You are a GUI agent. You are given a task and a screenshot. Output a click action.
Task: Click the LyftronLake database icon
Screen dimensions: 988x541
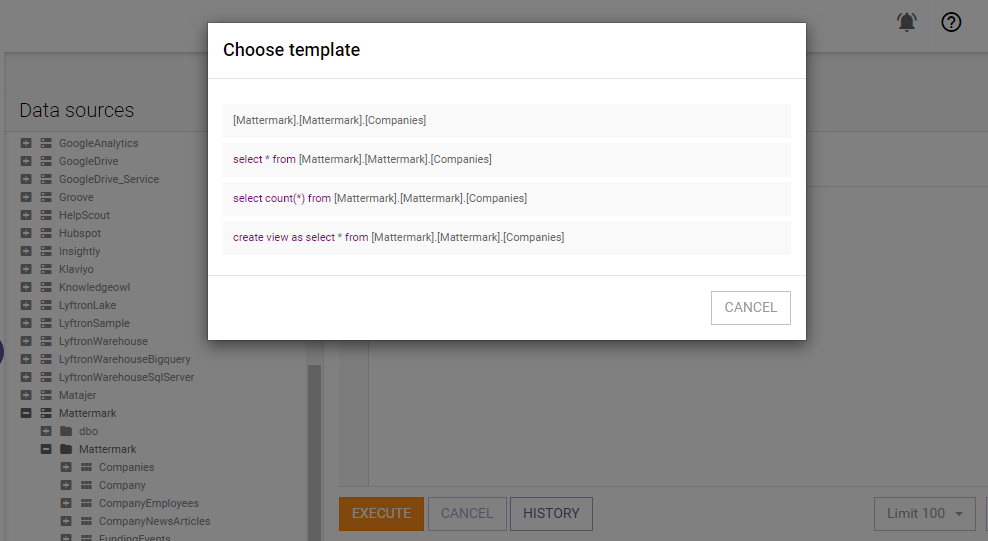coord(46,305)
